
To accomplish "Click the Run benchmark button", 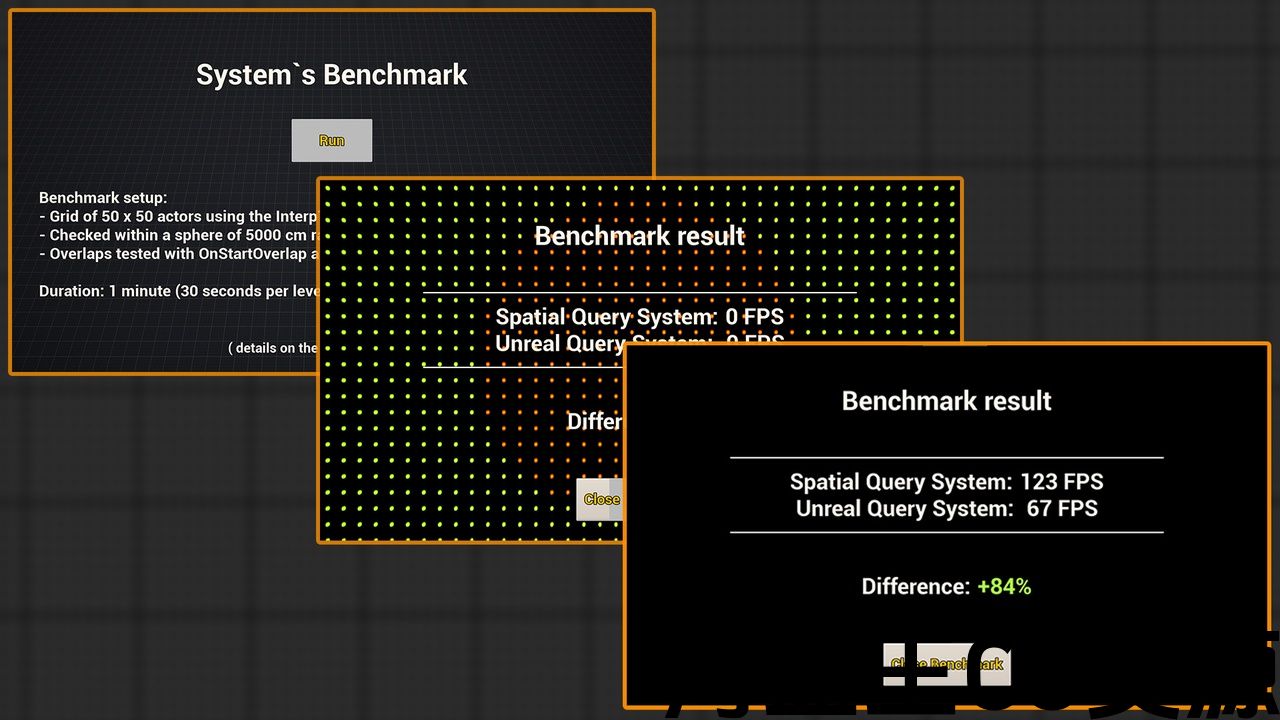I will 331,141.
